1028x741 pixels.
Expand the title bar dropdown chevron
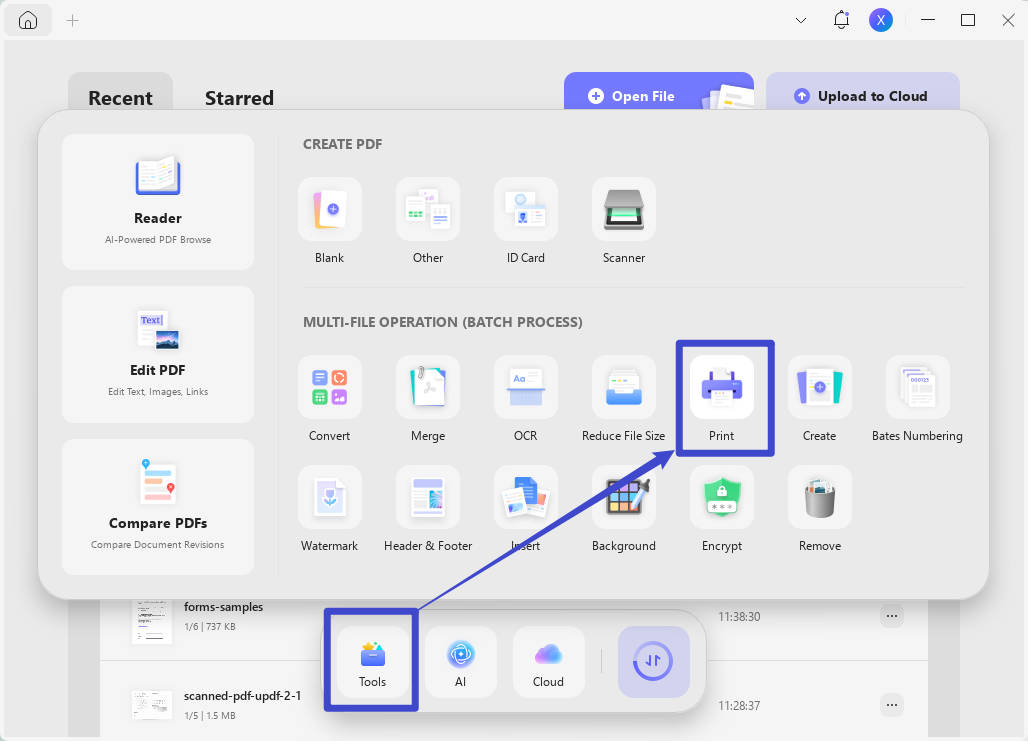coord(801,20)
